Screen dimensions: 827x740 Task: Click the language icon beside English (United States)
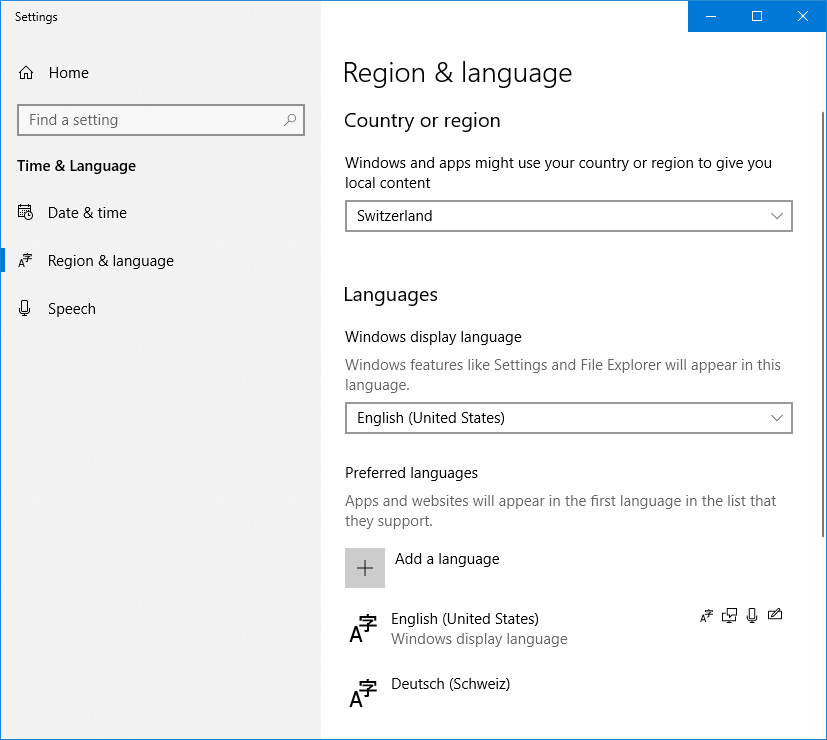point(363,628)
